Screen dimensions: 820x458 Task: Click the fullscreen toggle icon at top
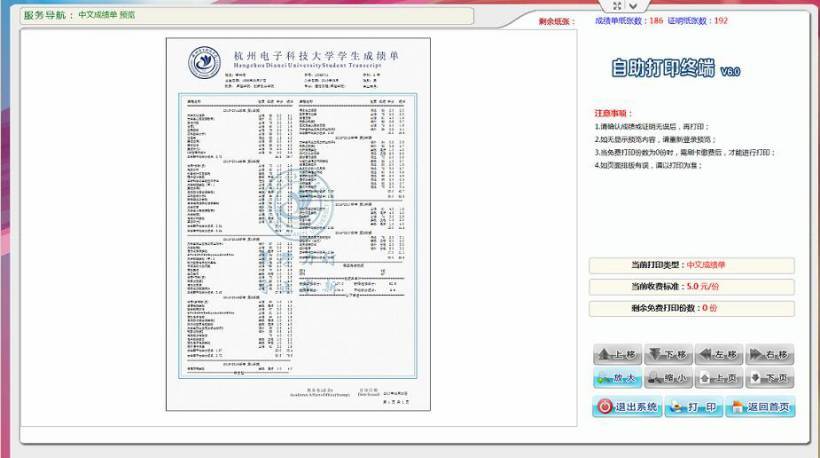[x=617, y=6]
